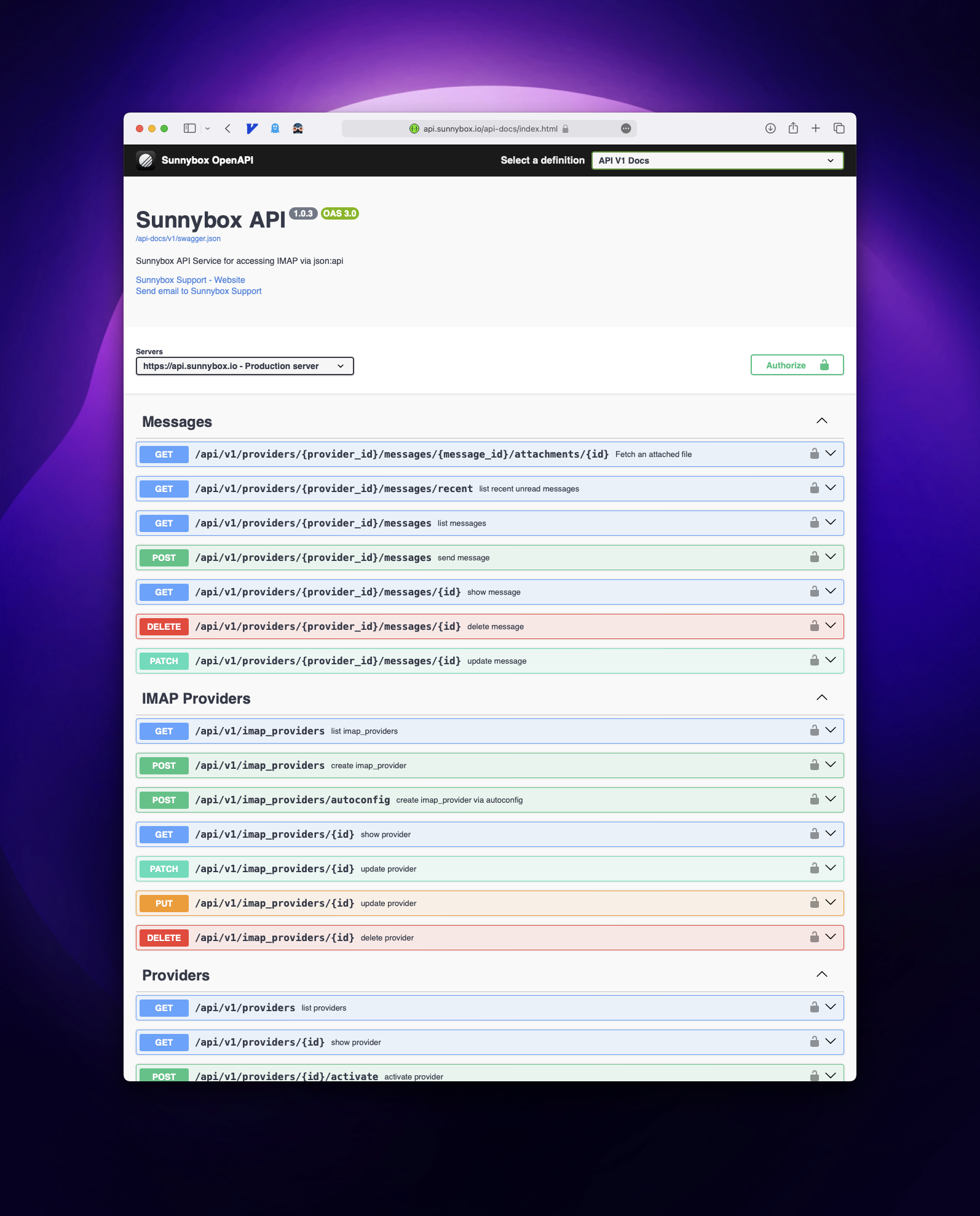This screenshot has width=980, height=1216.
Task: Click lock icon on POST autoconfig row
Action: [x=814, y=800]
